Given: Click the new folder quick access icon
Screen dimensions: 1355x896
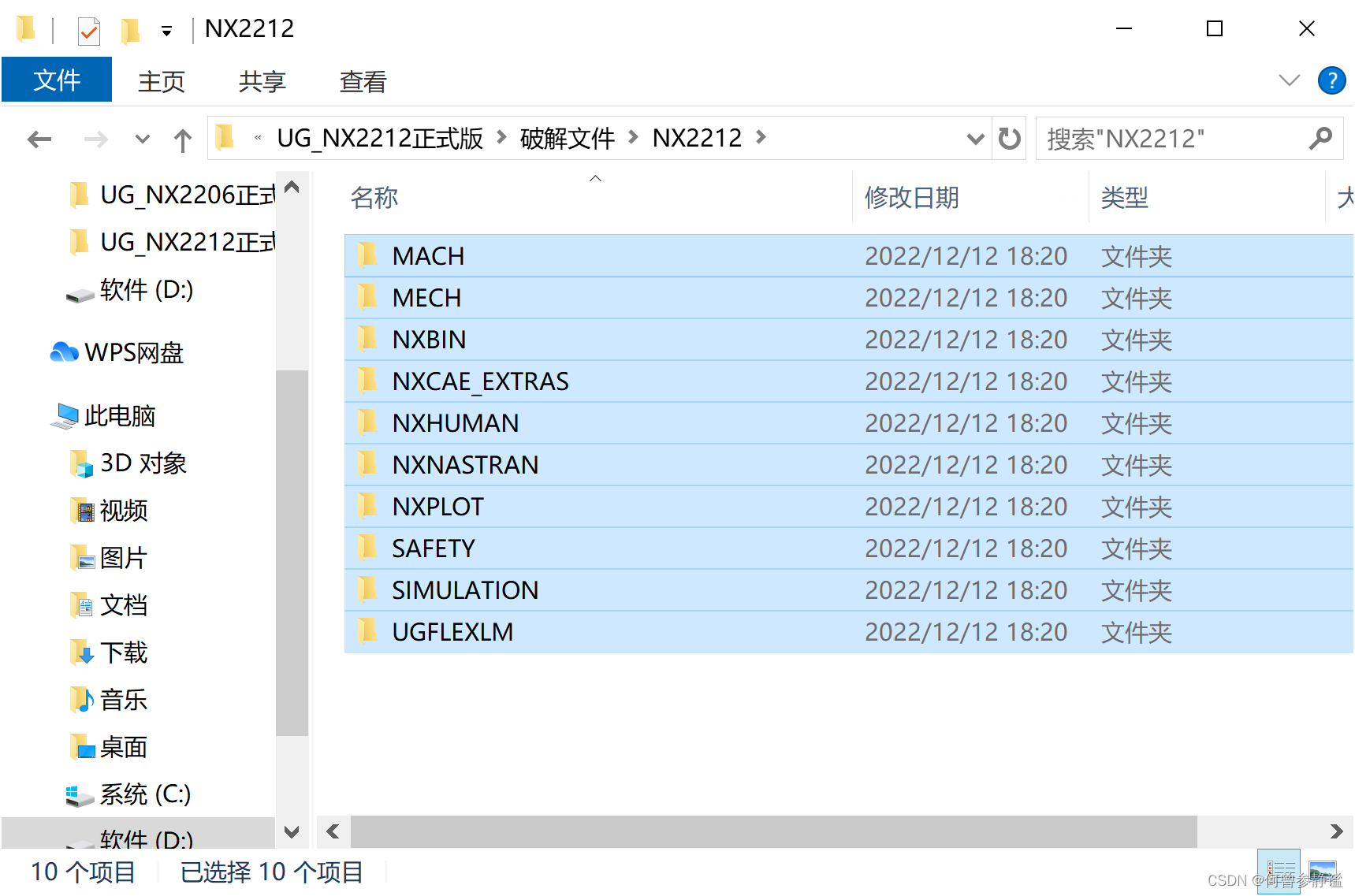Looking at the screenshot, I should pyautogui.click(x=130, y=31).
